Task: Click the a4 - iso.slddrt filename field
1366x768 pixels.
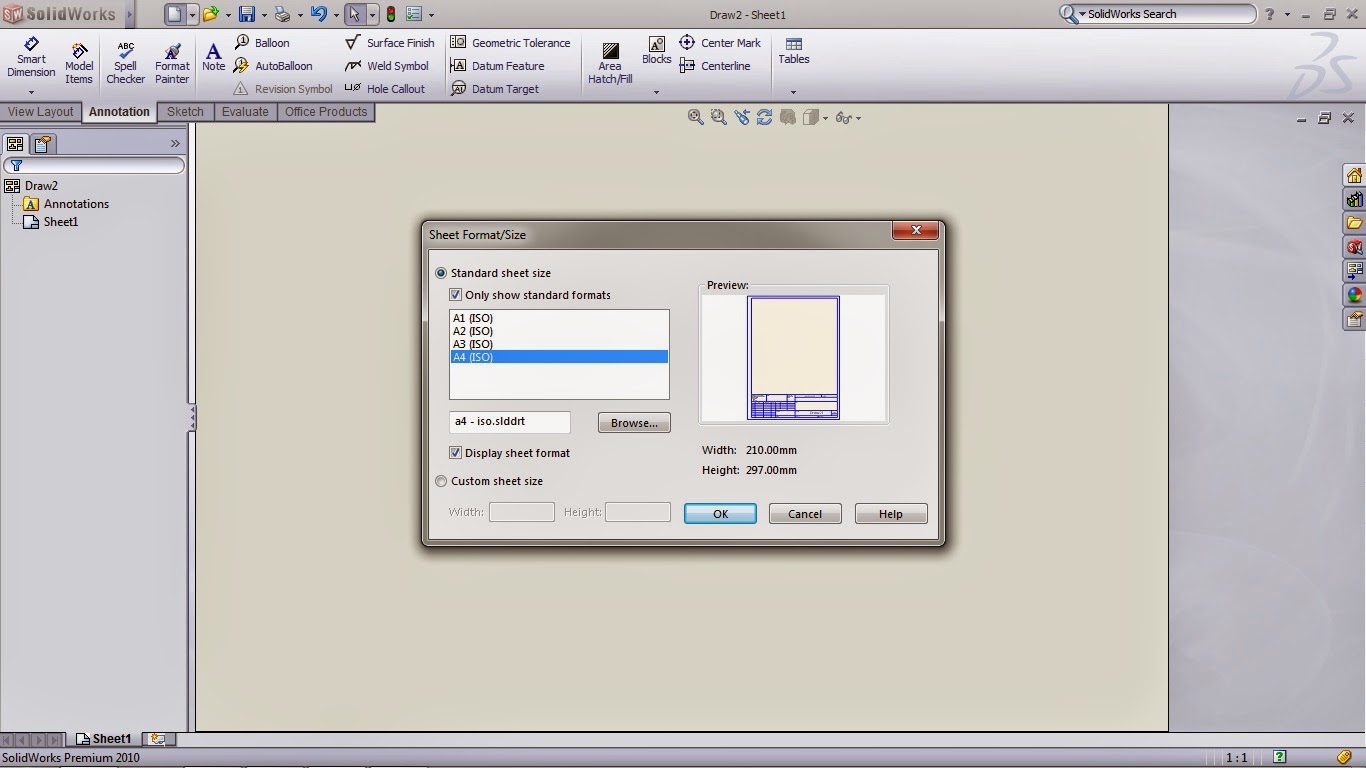Action: point(510,422)
